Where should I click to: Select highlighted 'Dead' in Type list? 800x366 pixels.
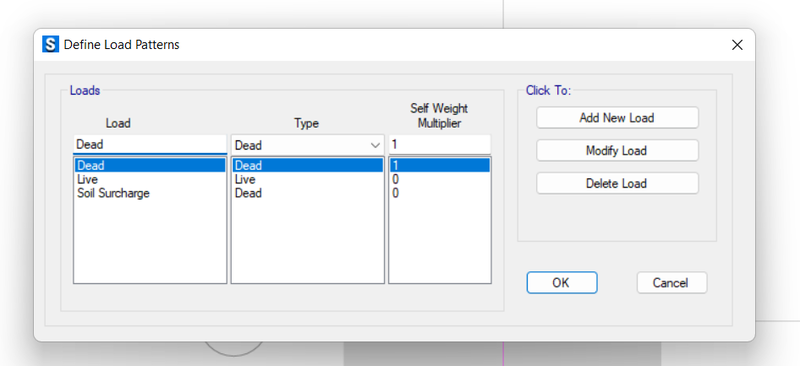(308, 165)
